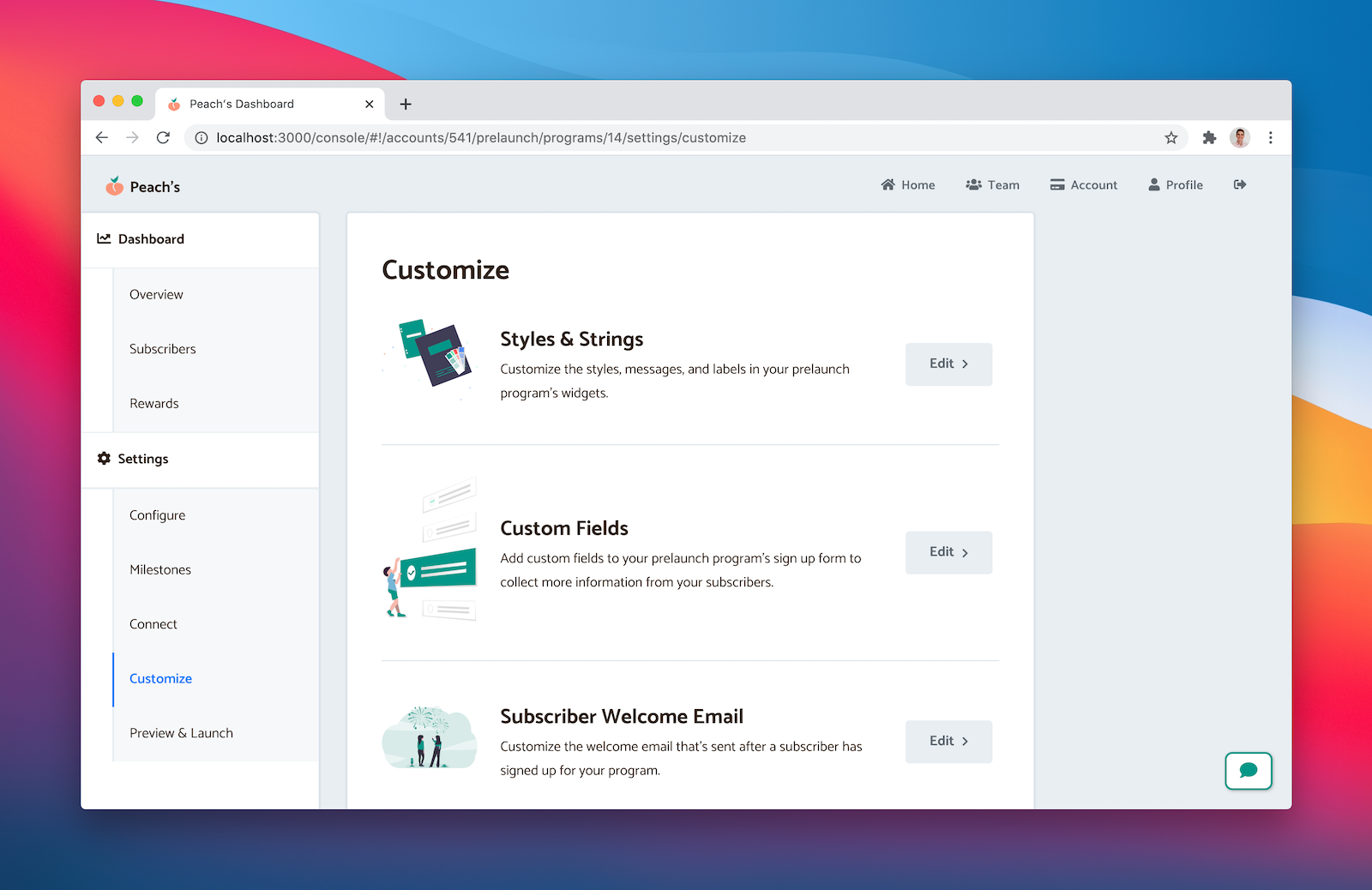Click the Customize page title
Viewport: 1372px width, 890px height.
point(445,270)
